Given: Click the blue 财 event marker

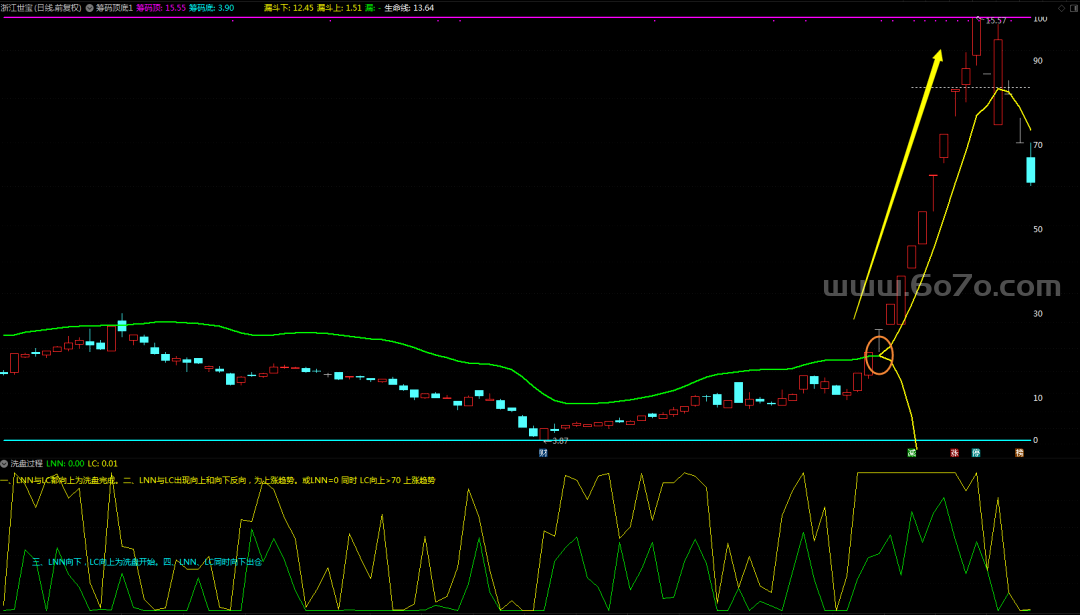Looking at the screenshot, I should click(543, 453).
